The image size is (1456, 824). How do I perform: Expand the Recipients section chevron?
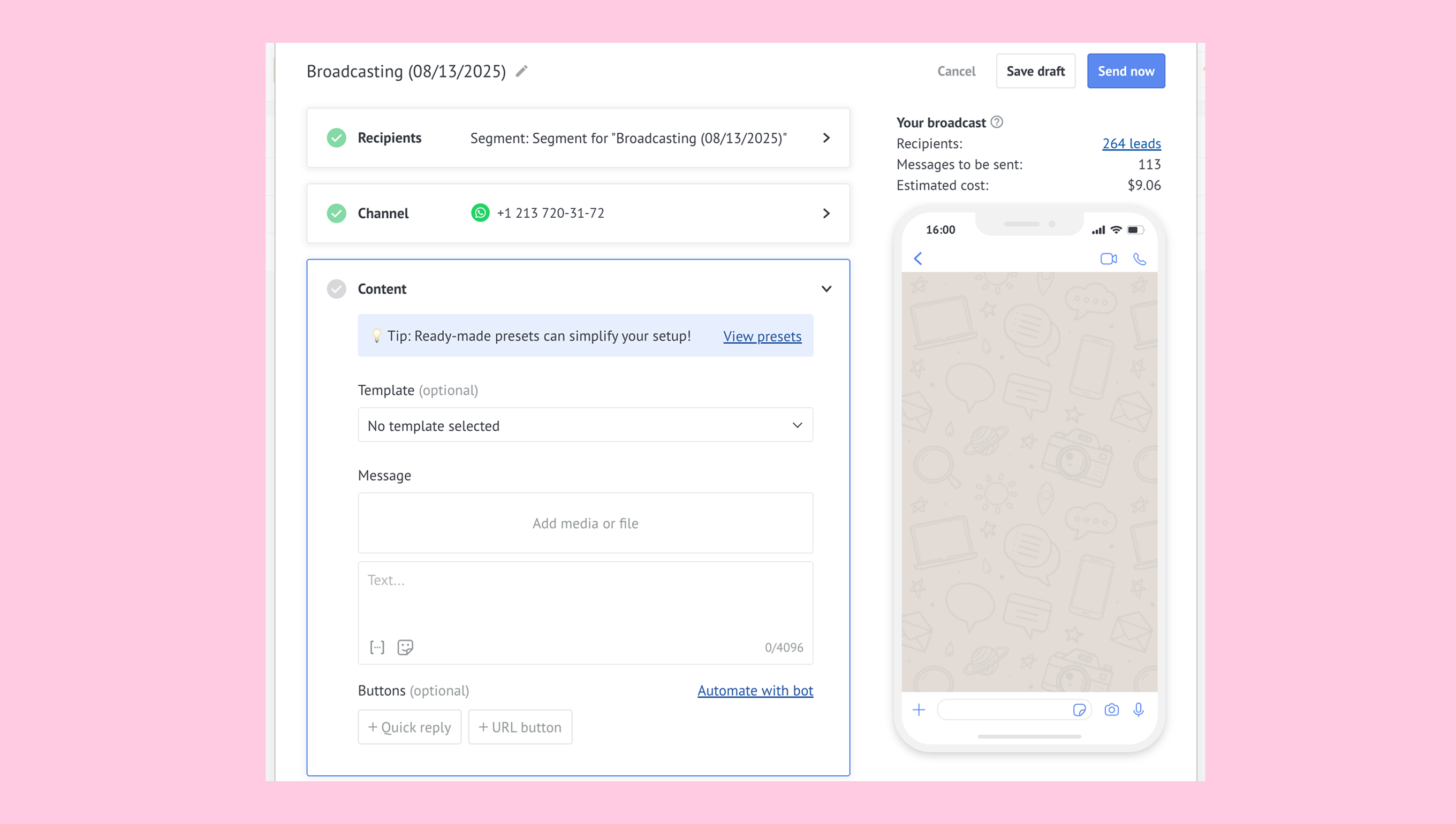click(826, 138)
